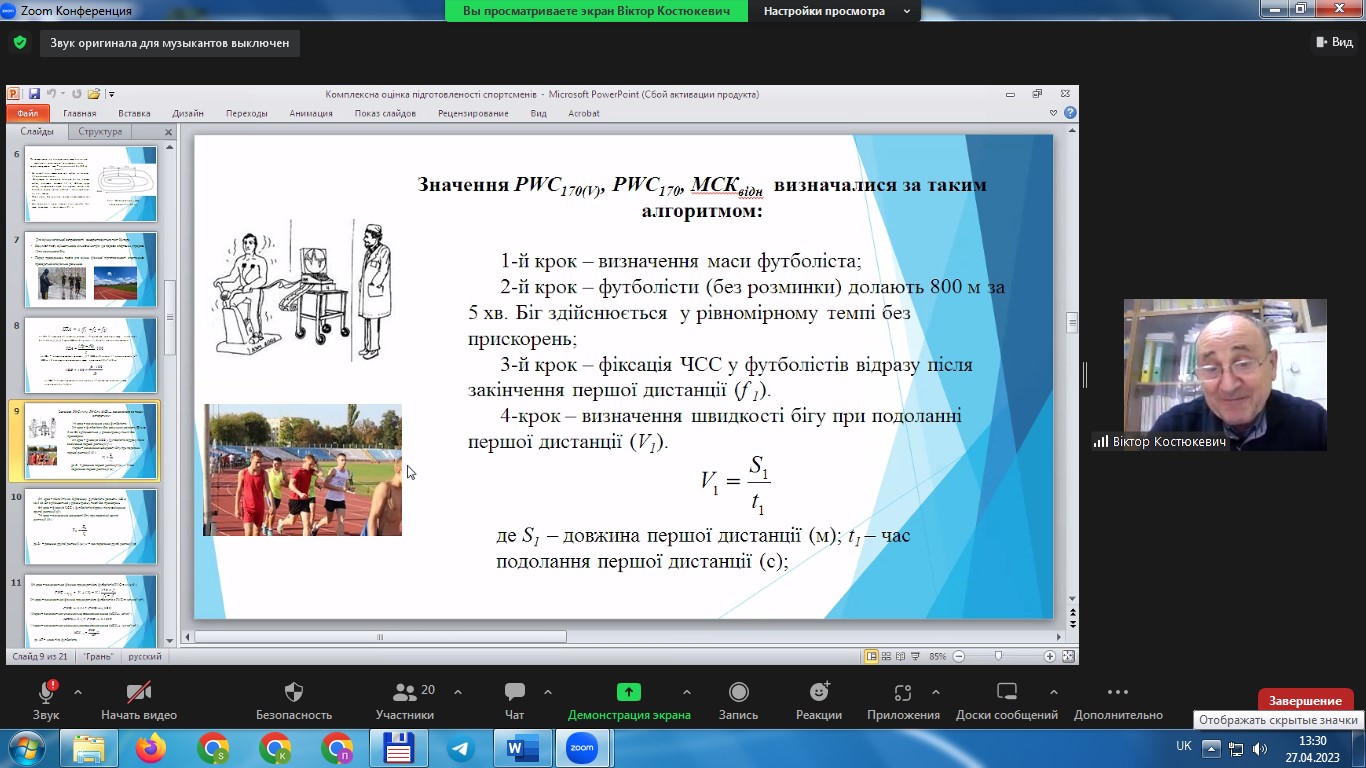Expand audio options arrow next to microphone
The width and height of the screenshot is (1366, 768).
(78, 692)
